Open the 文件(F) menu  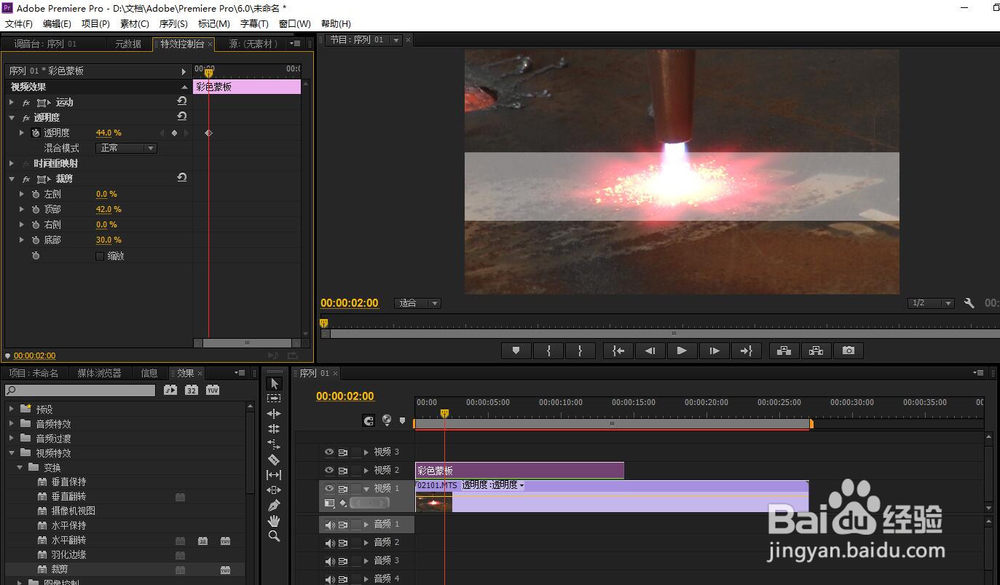coord(18,24)
